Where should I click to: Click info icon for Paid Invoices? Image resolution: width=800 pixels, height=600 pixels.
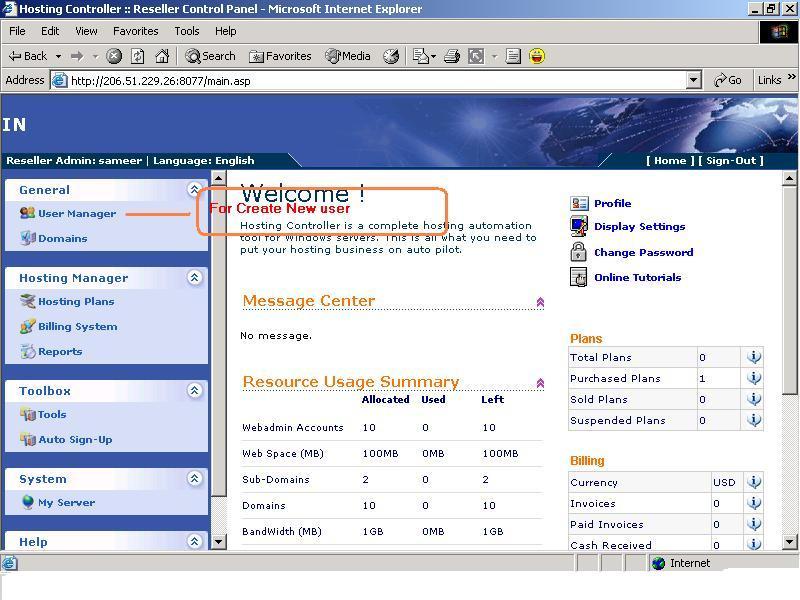pos(754,523)
